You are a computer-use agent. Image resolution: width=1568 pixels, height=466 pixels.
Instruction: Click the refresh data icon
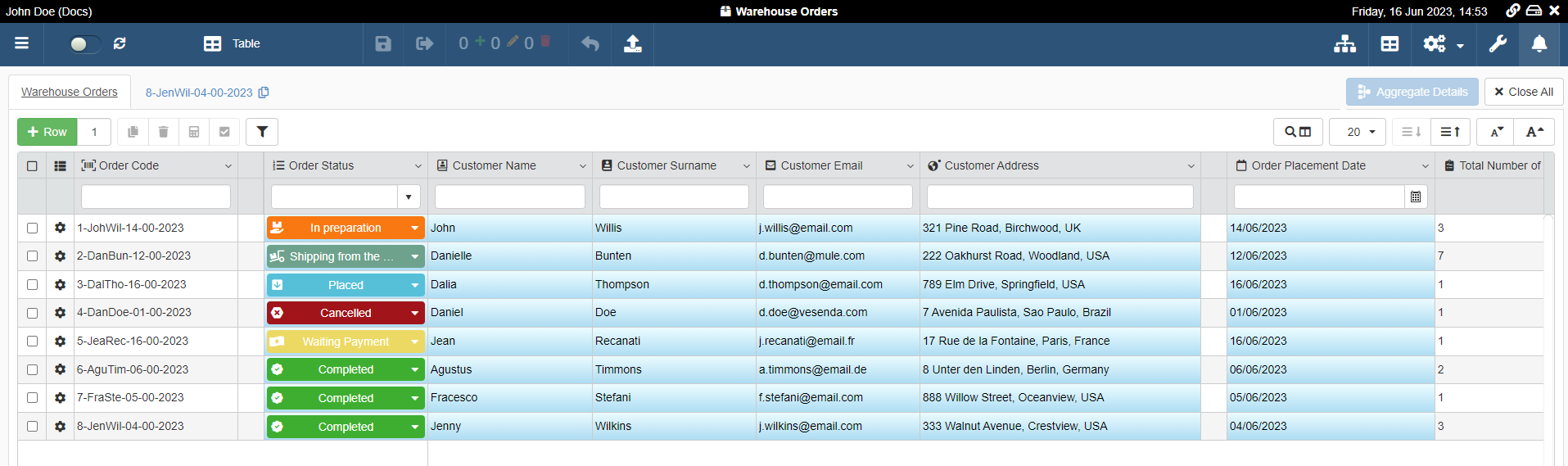pyautogui.click(x=120, y=43)
